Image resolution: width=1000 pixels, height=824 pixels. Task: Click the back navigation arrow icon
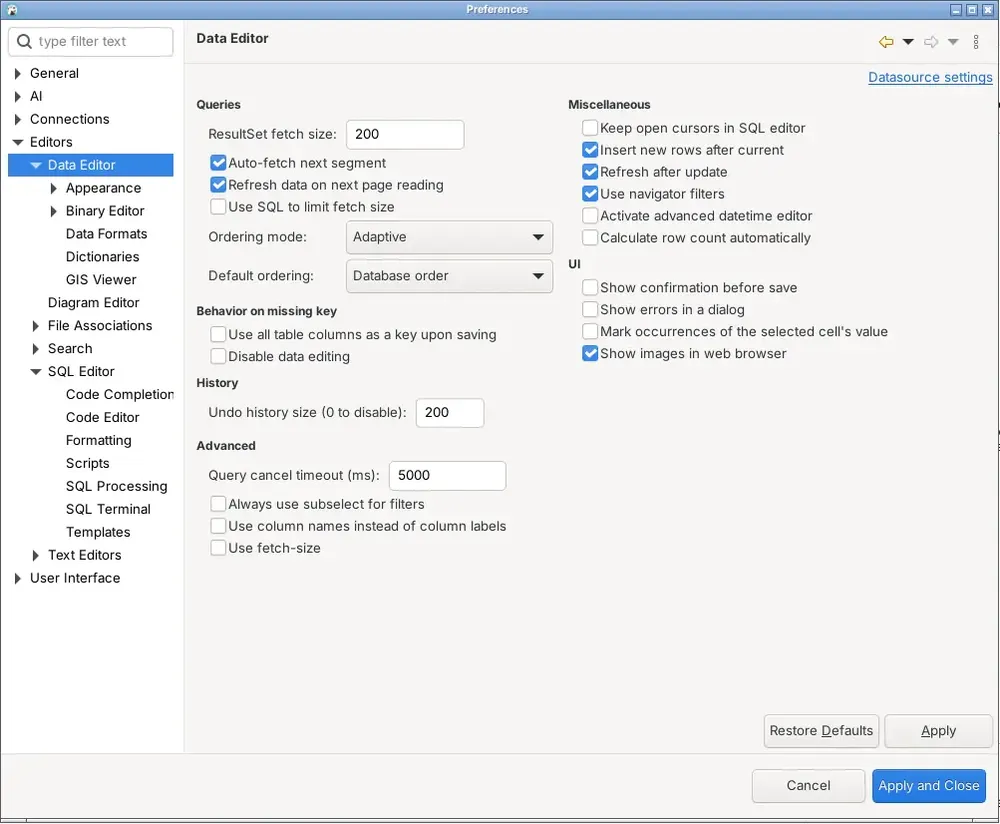pyautogui.click(x=886, y=42)
